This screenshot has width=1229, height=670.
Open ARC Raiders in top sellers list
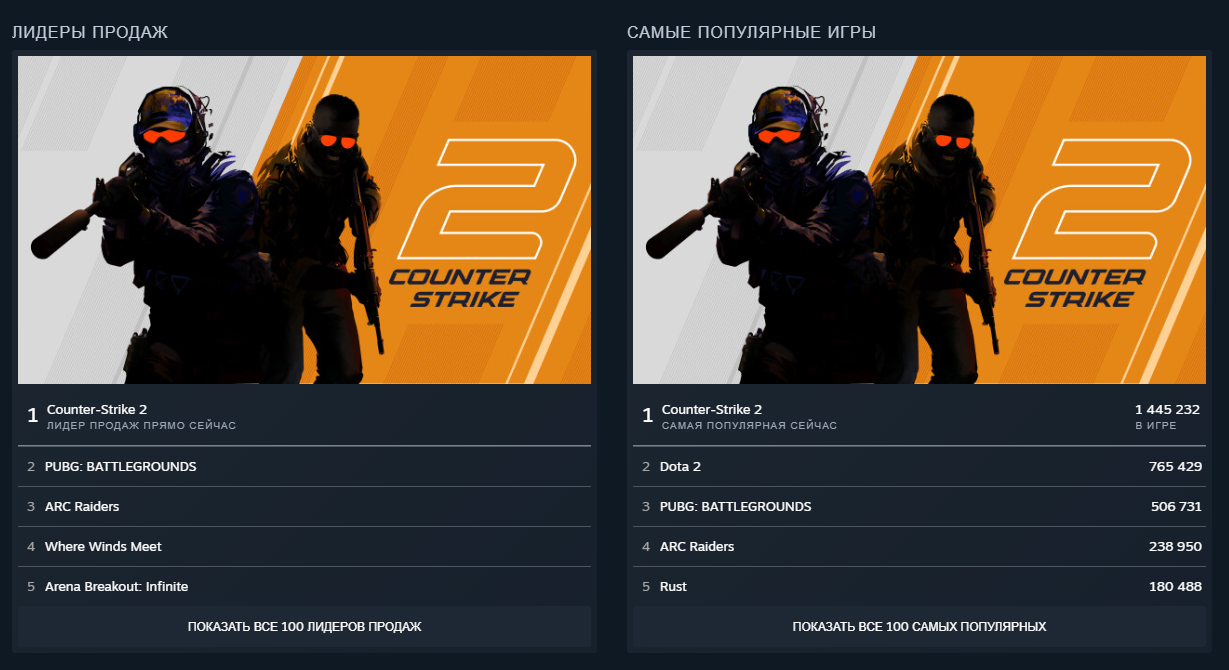click(x=304, y=507)
